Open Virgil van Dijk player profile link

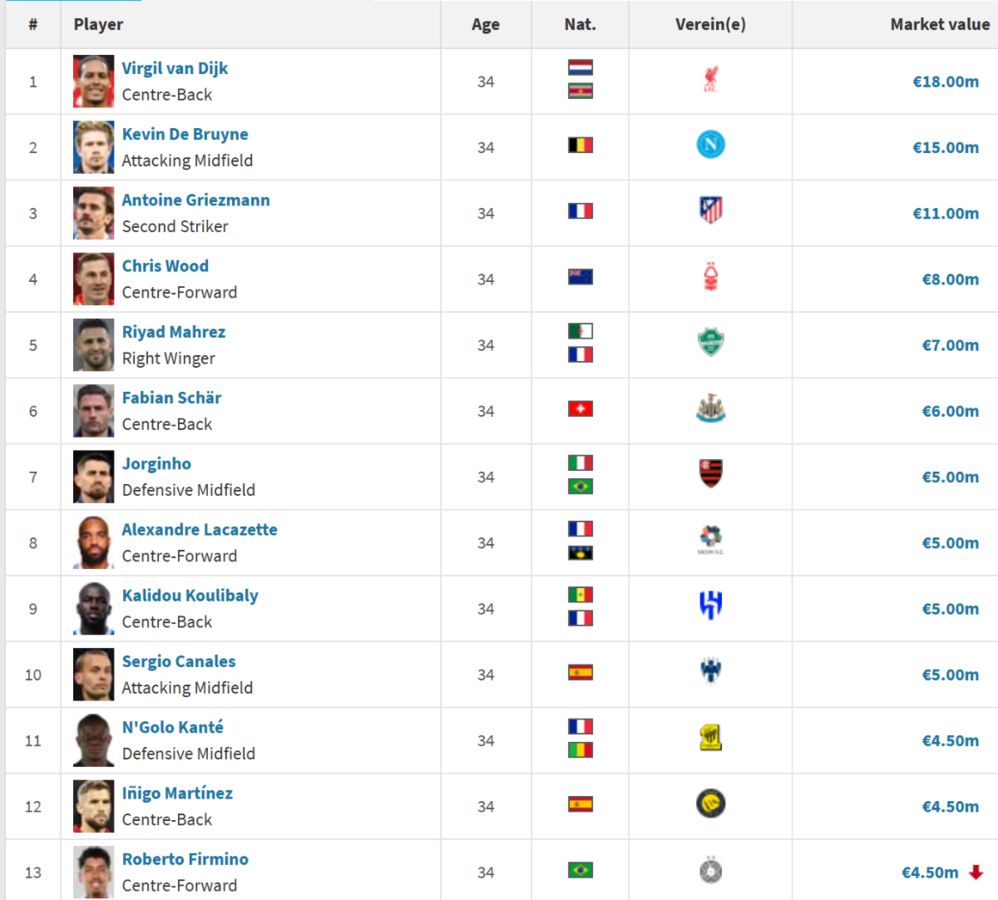tap(175, 69)
